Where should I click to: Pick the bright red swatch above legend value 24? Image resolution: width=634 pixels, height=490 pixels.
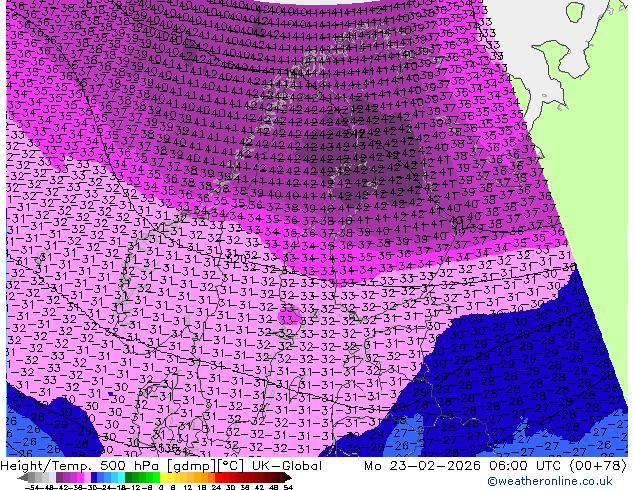(218, 478)
